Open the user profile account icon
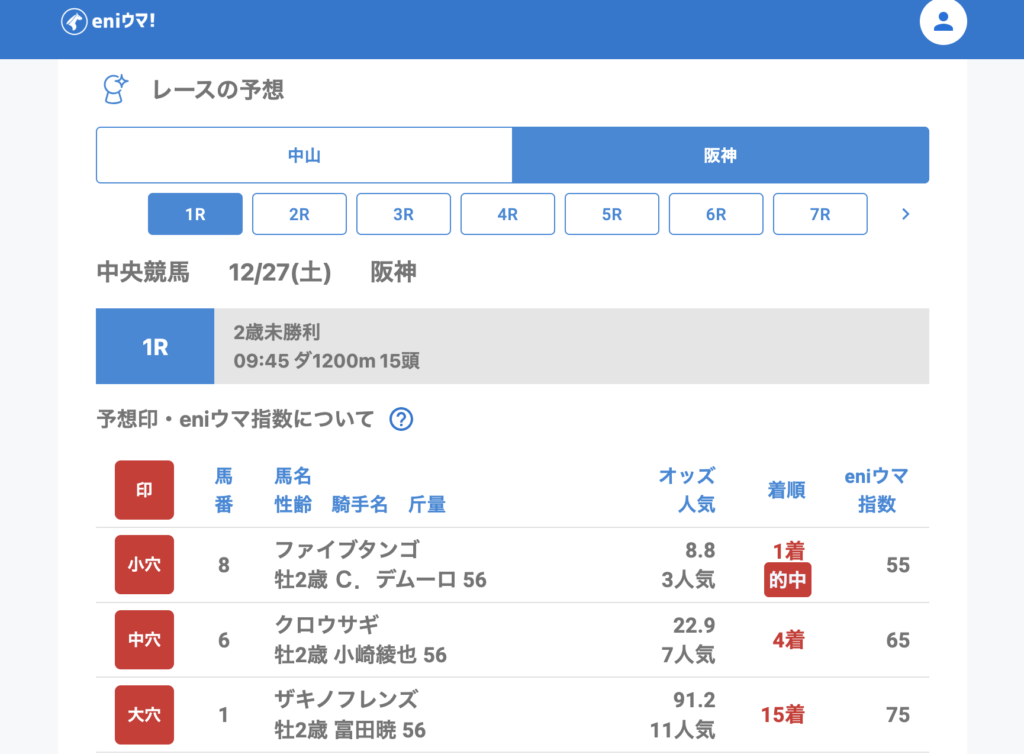1024x754 pixels. [943, 22]
